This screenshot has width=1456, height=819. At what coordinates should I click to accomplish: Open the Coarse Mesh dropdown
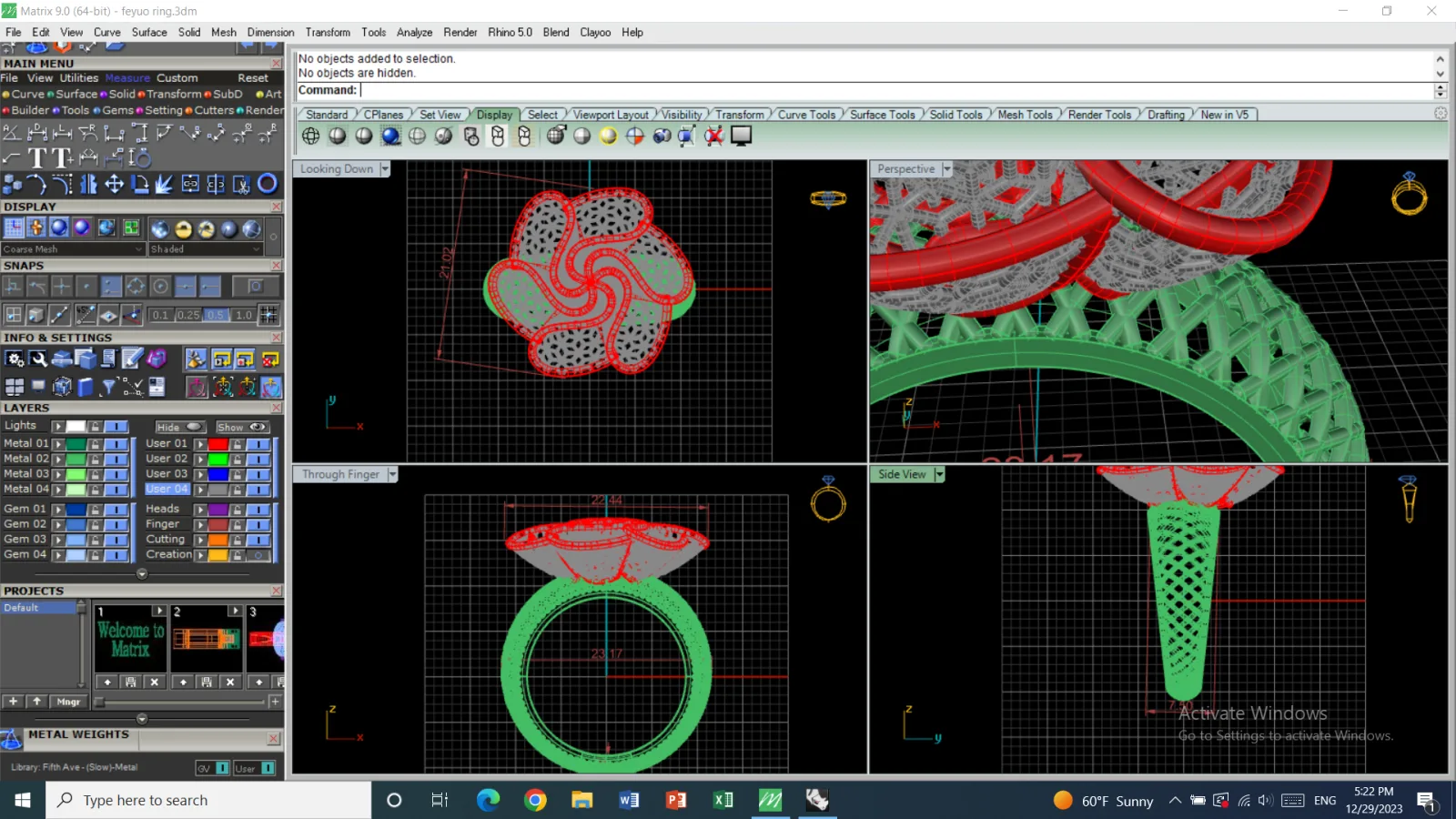click(x=73, y=249)
